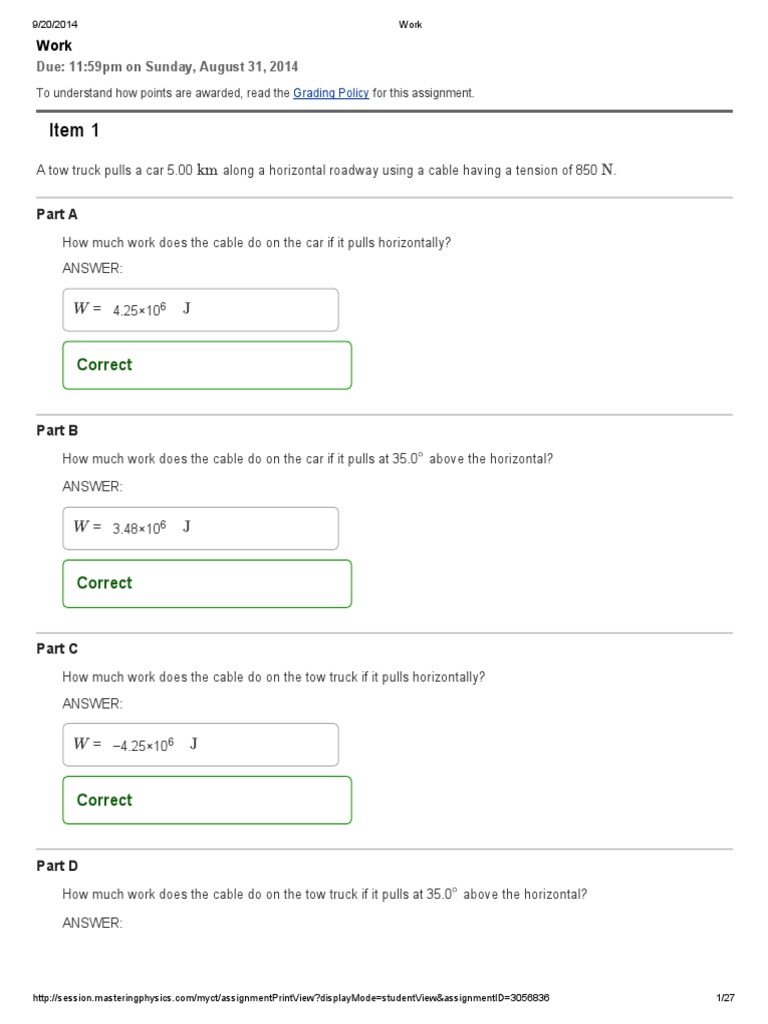Image resolution: width=768 pixels, height=1024 pixels.
Task: Click the Part B heading
Action: [57, 431]
